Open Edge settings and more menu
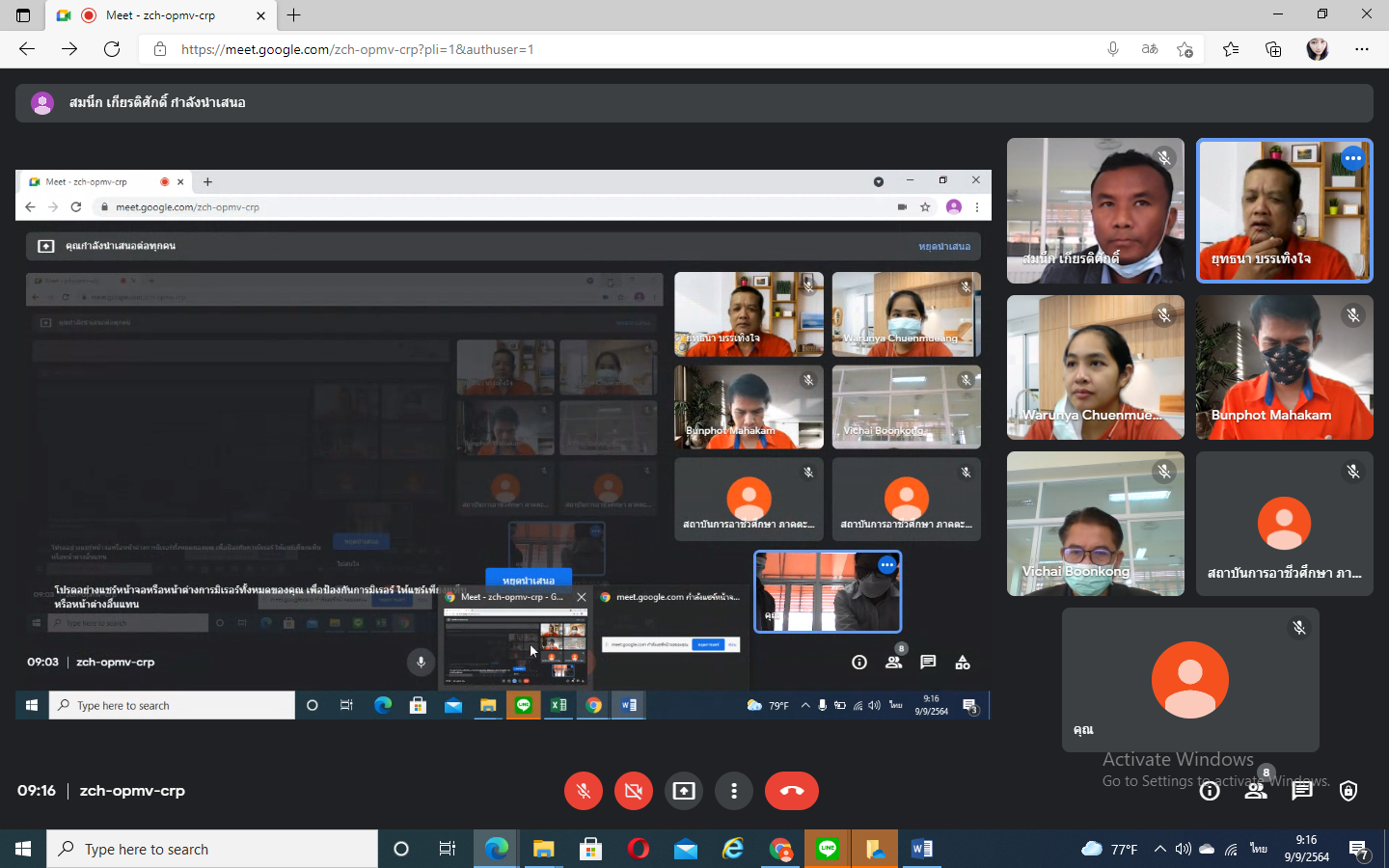 pos(1361,49)
